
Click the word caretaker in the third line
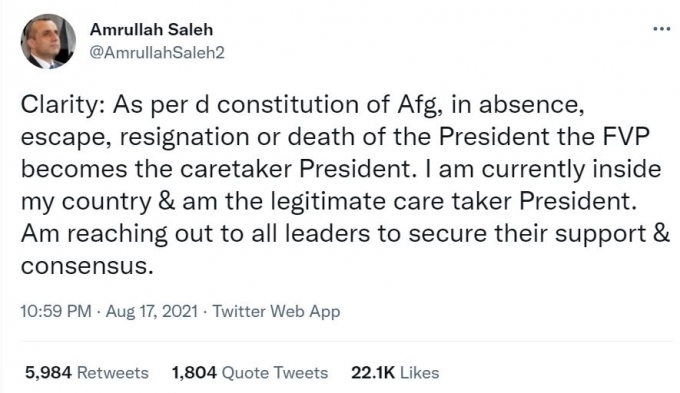pyautogui.click(x=236, y=169)
